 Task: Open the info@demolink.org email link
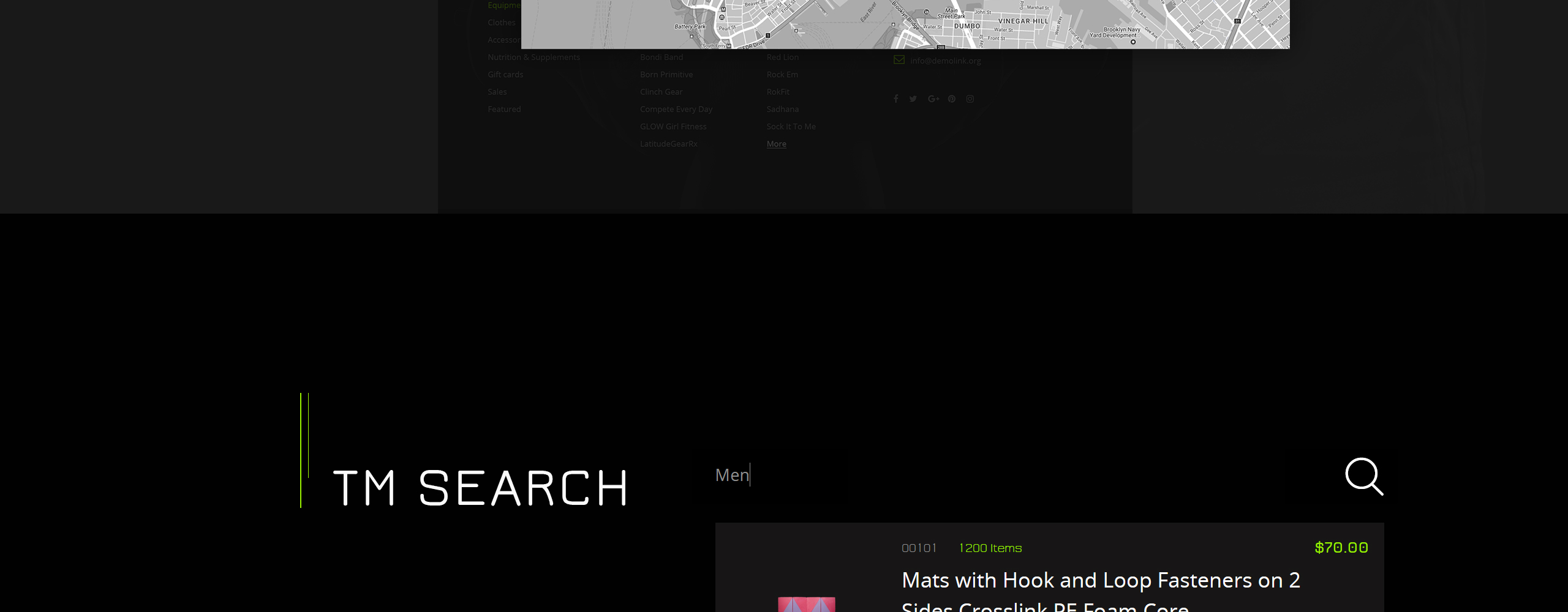pos(945,61)
